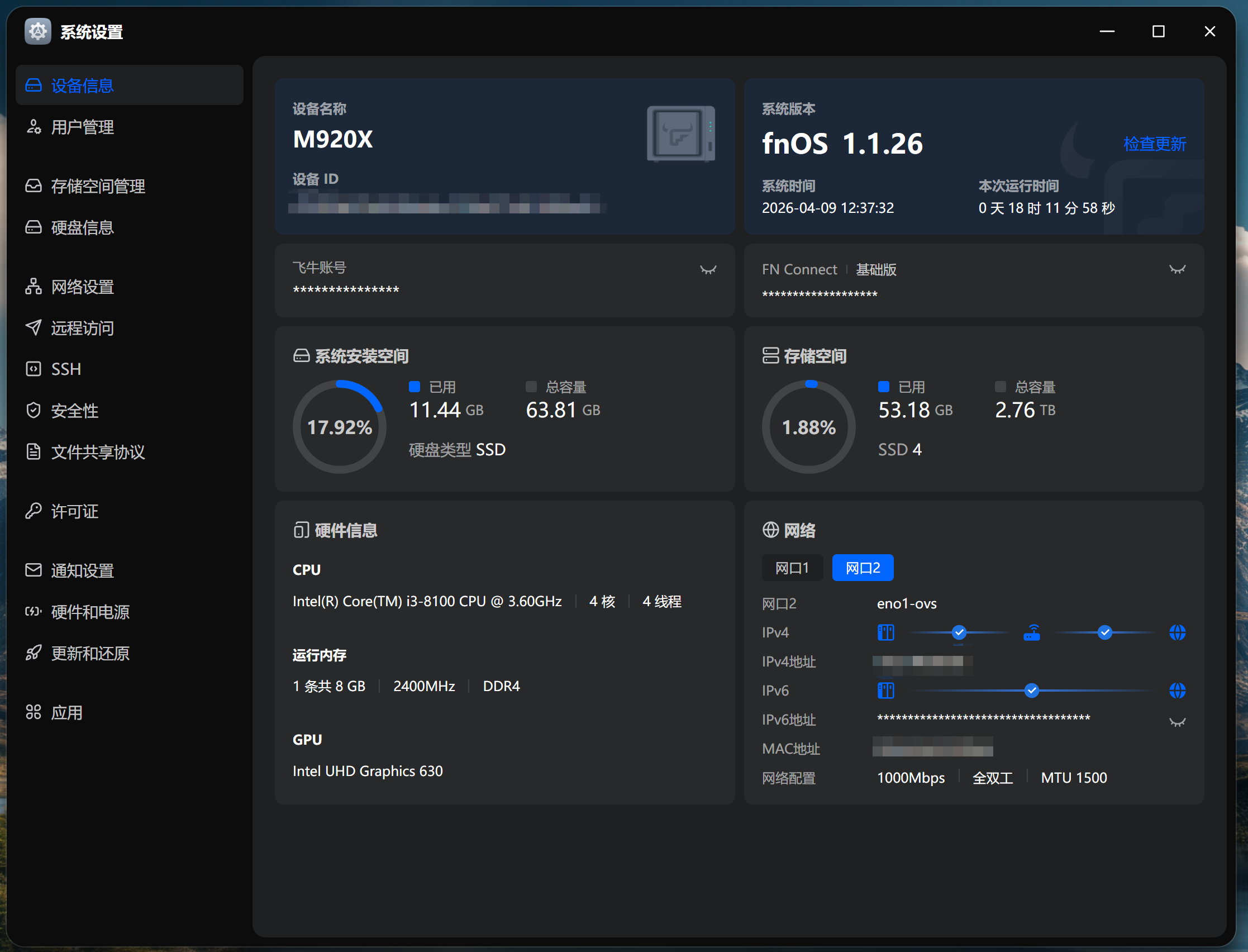Show the masked FN Connect ID

click(1177, 270)
